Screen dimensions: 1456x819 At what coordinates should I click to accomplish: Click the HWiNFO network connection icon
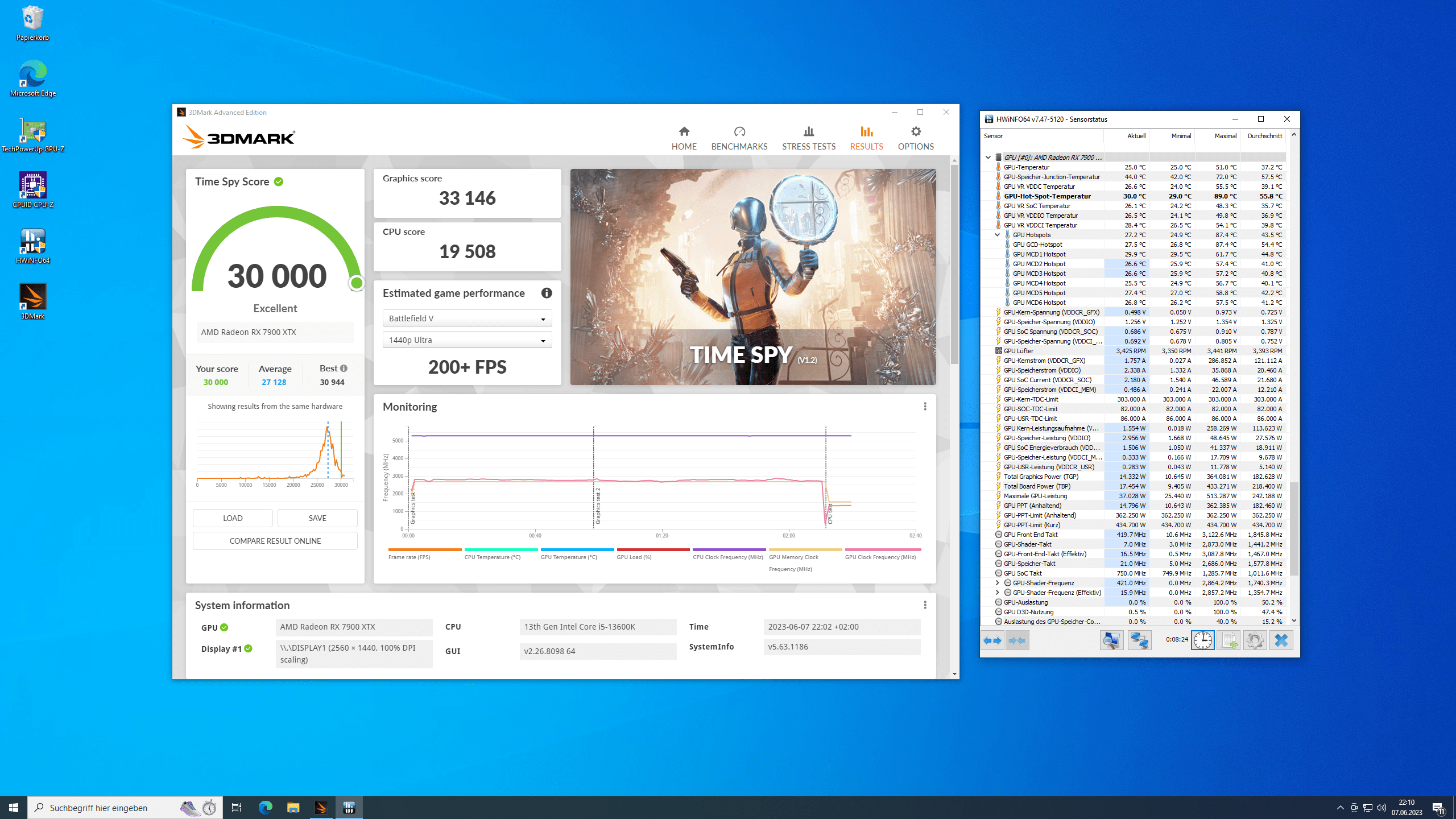[x=1139, y=640]
